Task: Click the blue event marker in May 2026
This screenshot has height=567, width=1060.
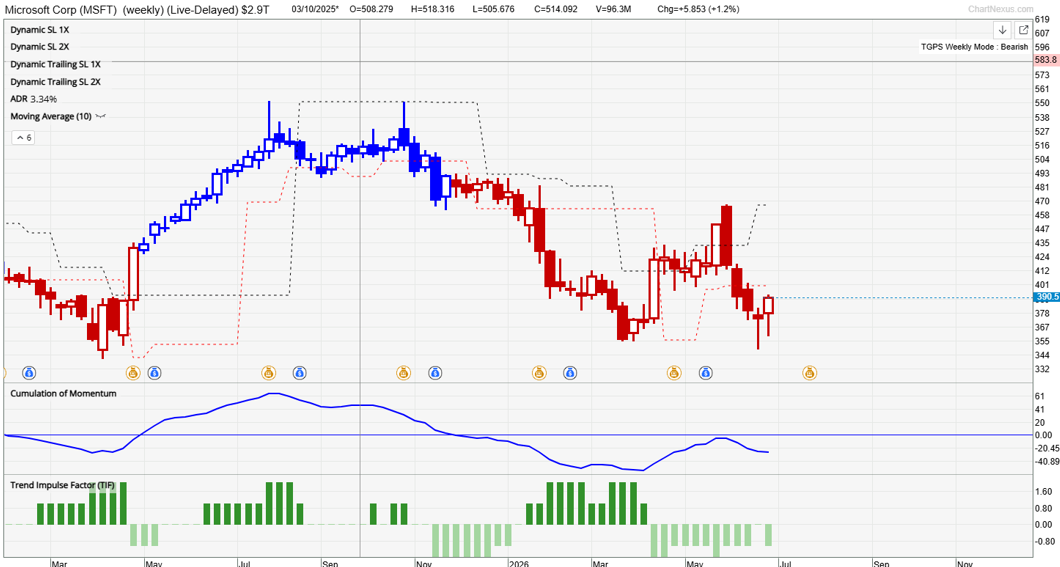Action: [x=706, y=372]
